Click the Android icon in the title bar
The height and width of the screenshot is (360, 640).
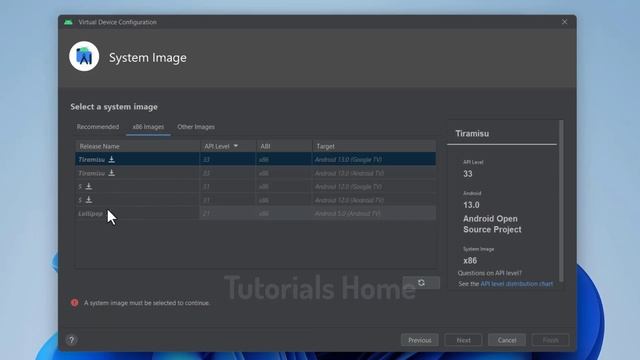(68, 22)
